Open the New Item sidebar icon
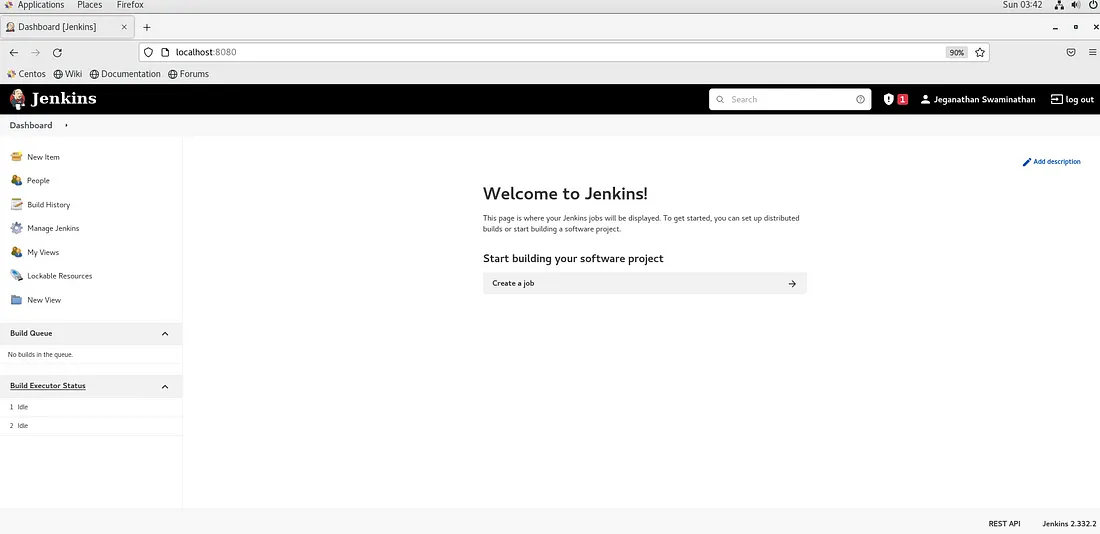 point(17,156)
